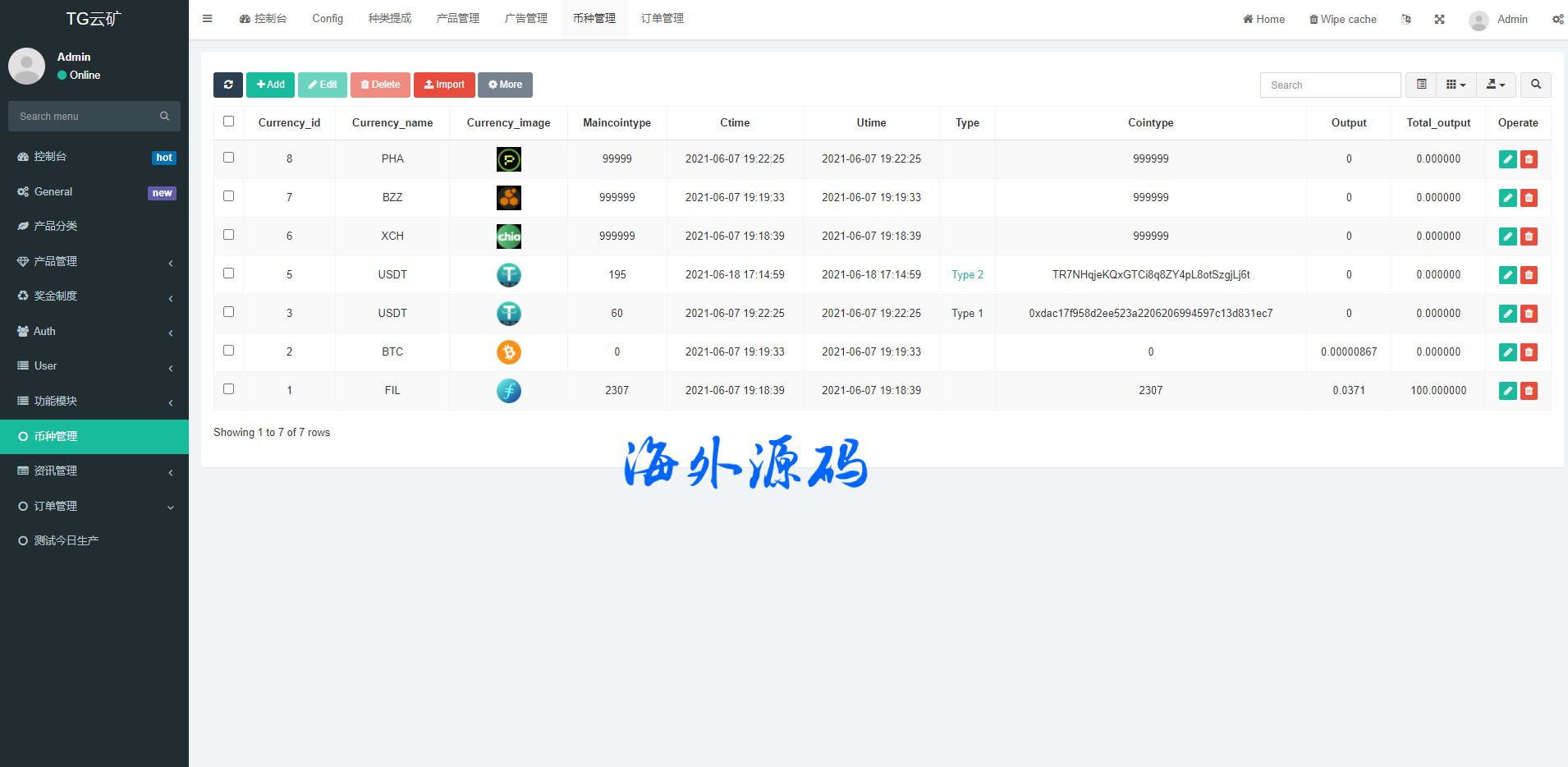The height and width of the screenshot is (767, 1568).
Task: Click the fullscreen icon in top bar
Action: 1439,20
